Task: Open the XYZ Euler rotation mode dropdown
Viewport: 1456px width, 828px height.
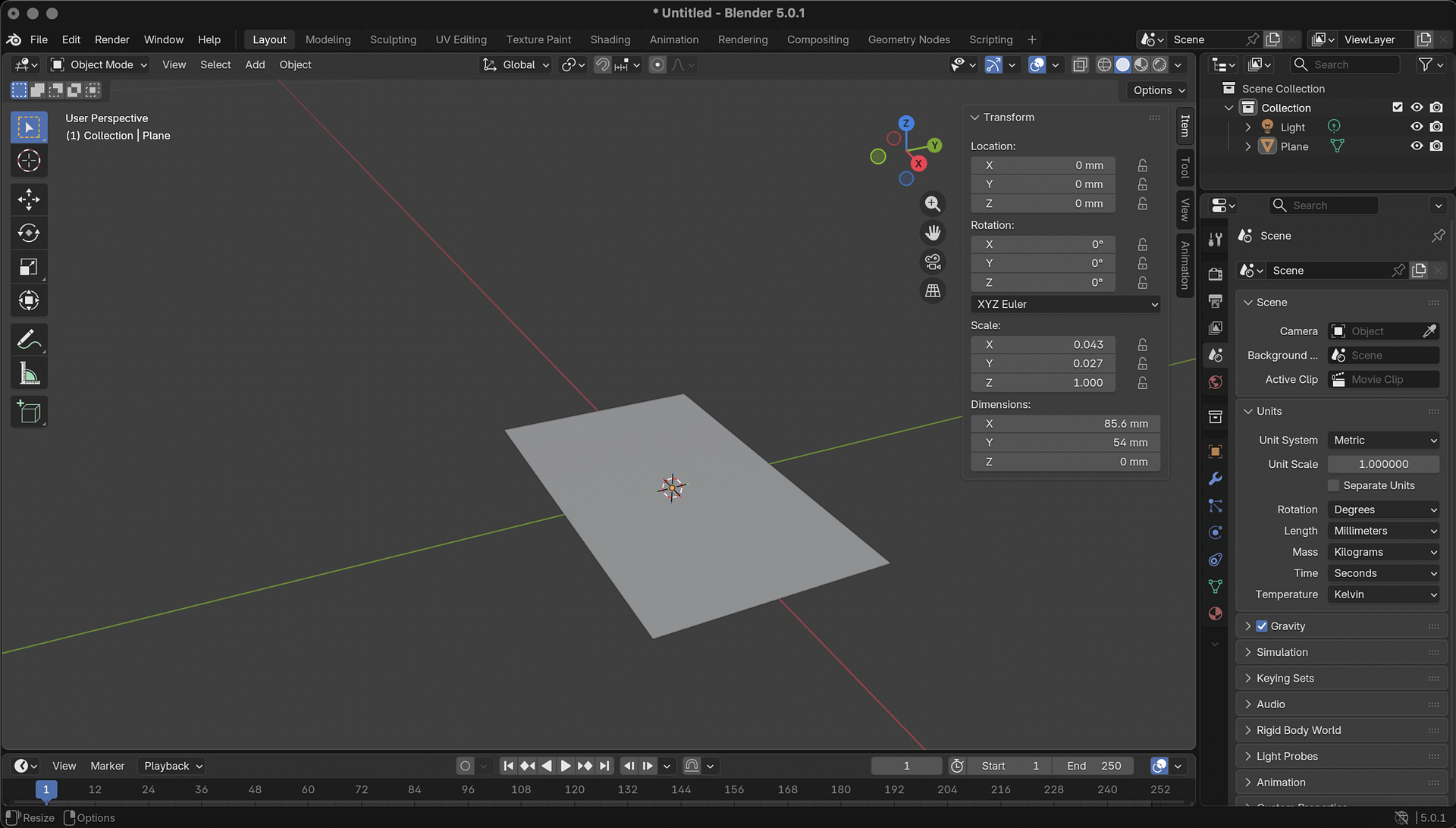Action: point(1065,304)
